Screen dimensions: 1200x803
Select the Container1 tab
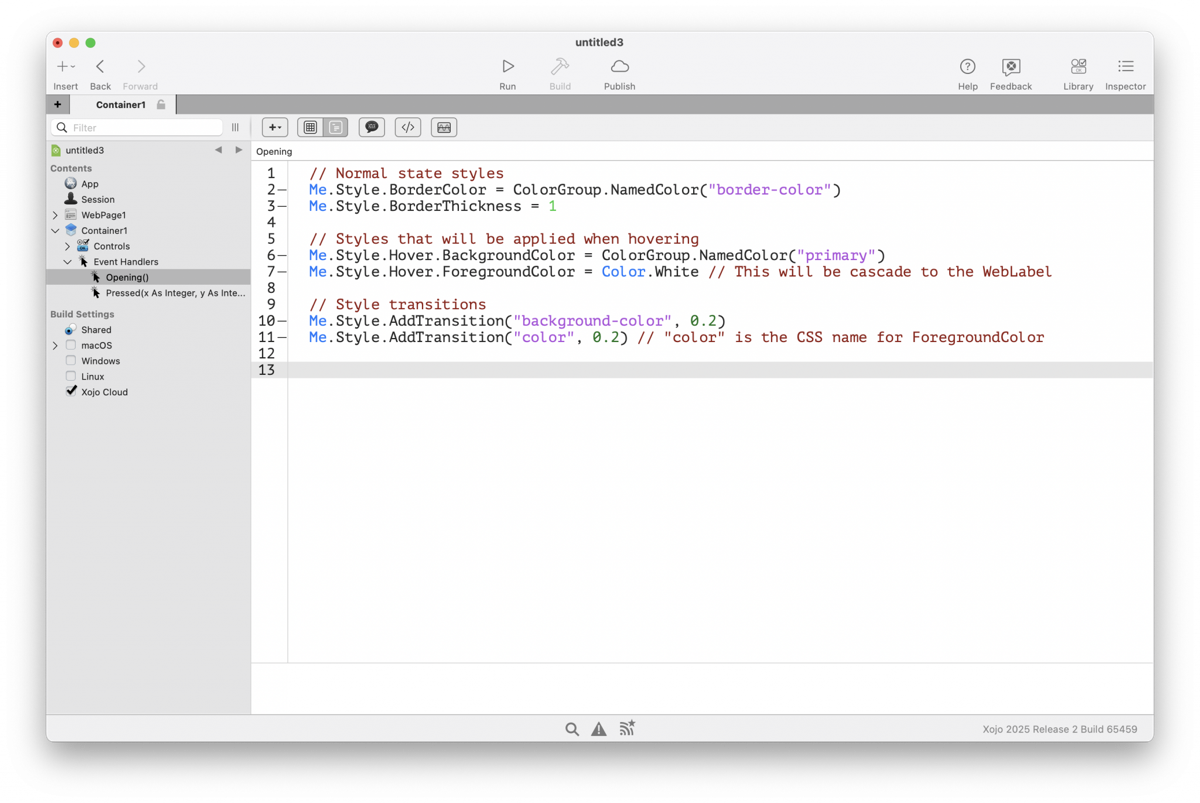pyautogui.click(x=121, y=104)
